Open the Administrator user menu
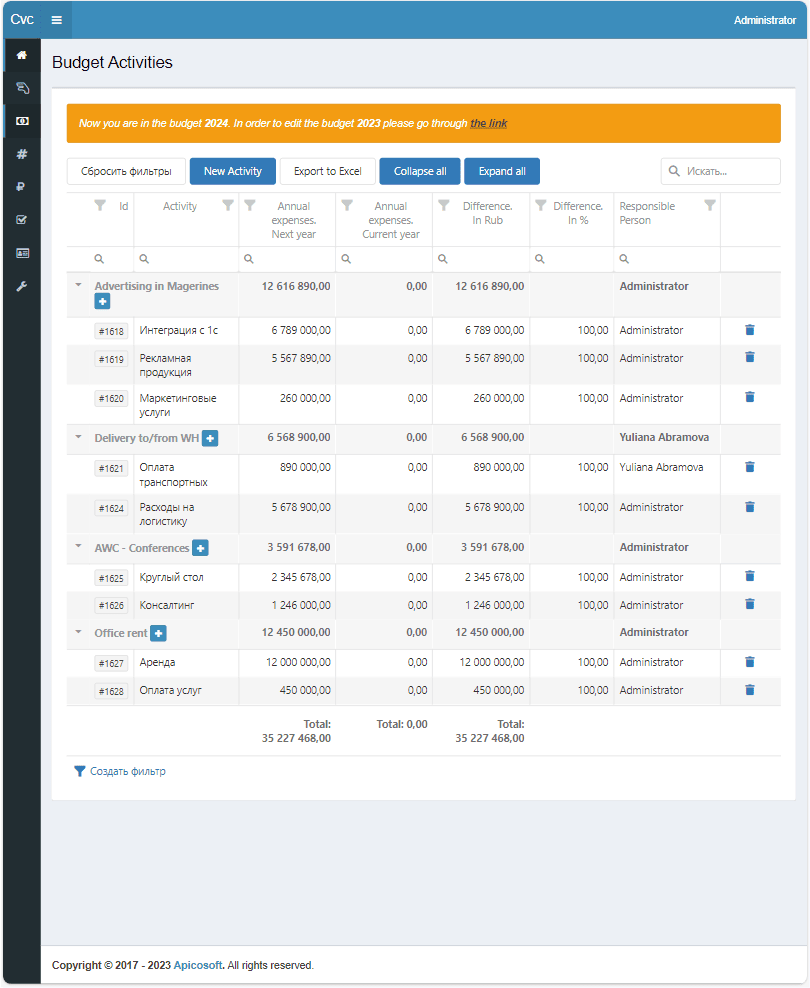The image size is (810, 988). tap(764, 20)
